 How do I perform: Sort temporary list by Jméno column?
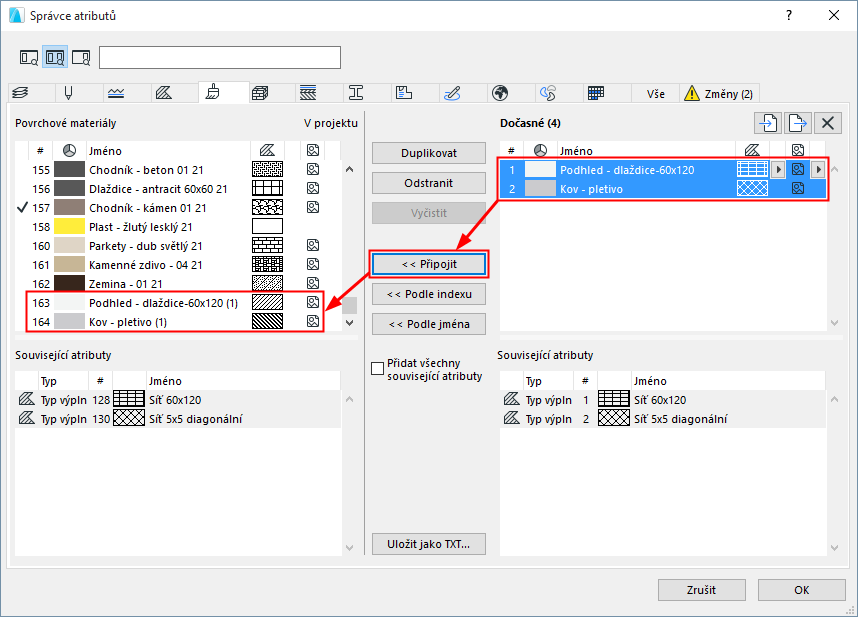pyautogui.click(x=646, y=151)
